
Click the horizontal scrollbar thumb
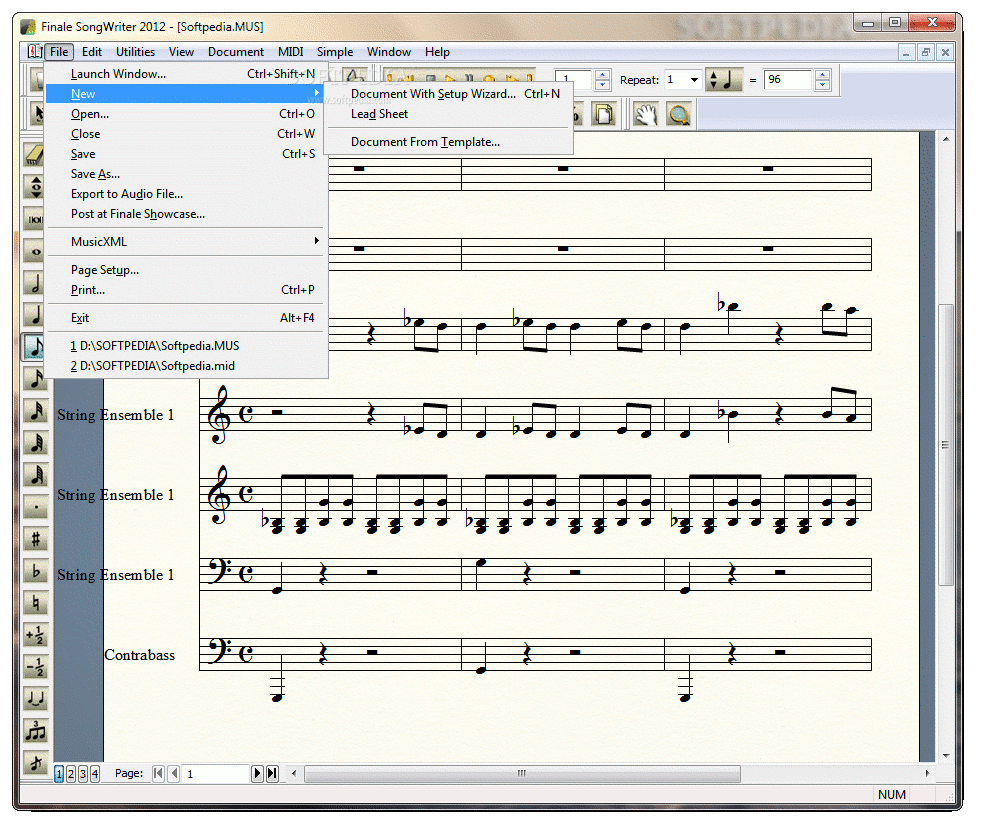(522, 773)
